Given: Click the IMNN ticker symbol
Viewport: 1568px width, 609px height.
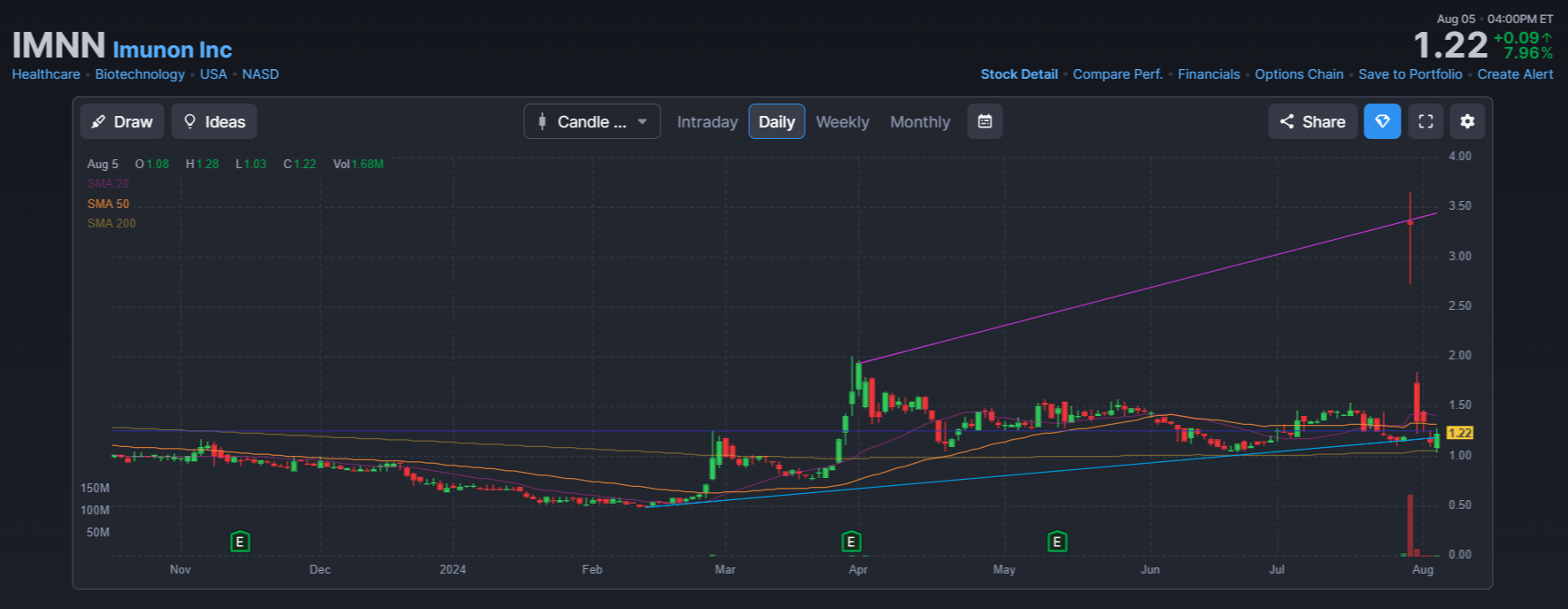Looking at the screenshot, I should tap(58, 45).
